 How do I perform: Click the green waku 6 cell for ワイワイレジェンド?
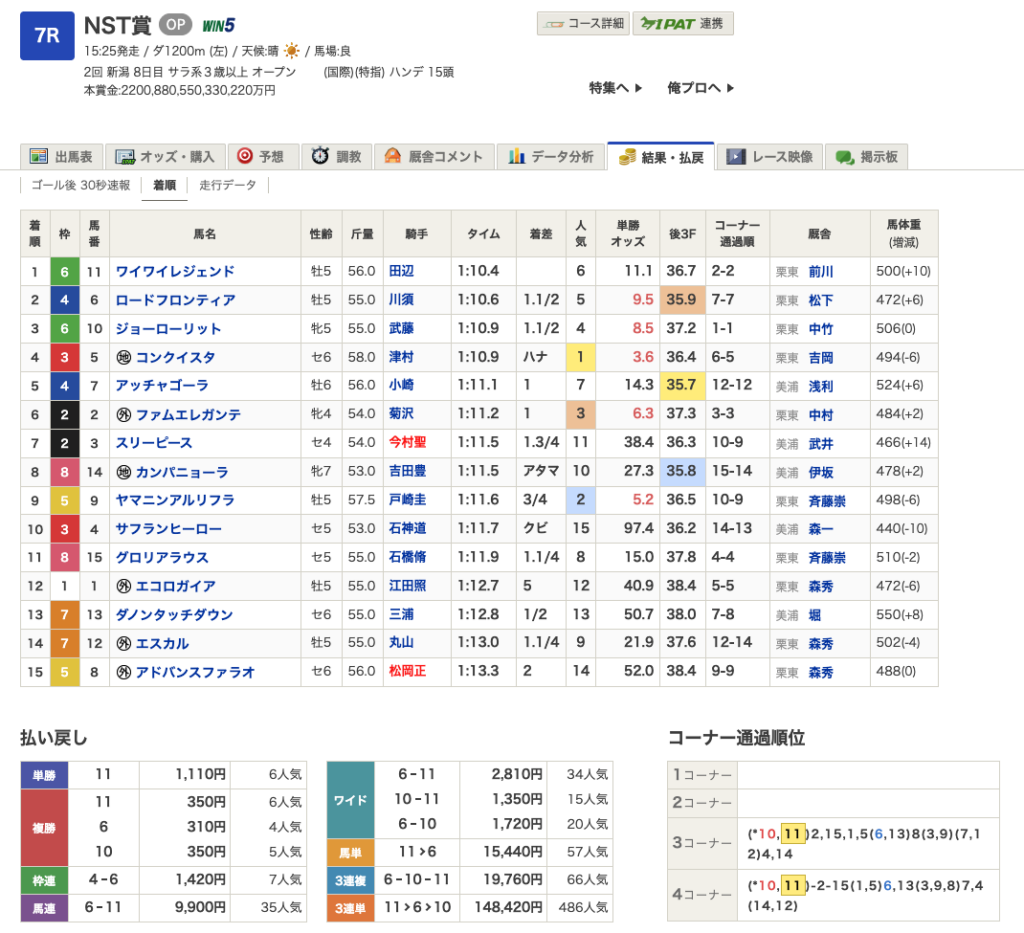click(x=65, y=272)
